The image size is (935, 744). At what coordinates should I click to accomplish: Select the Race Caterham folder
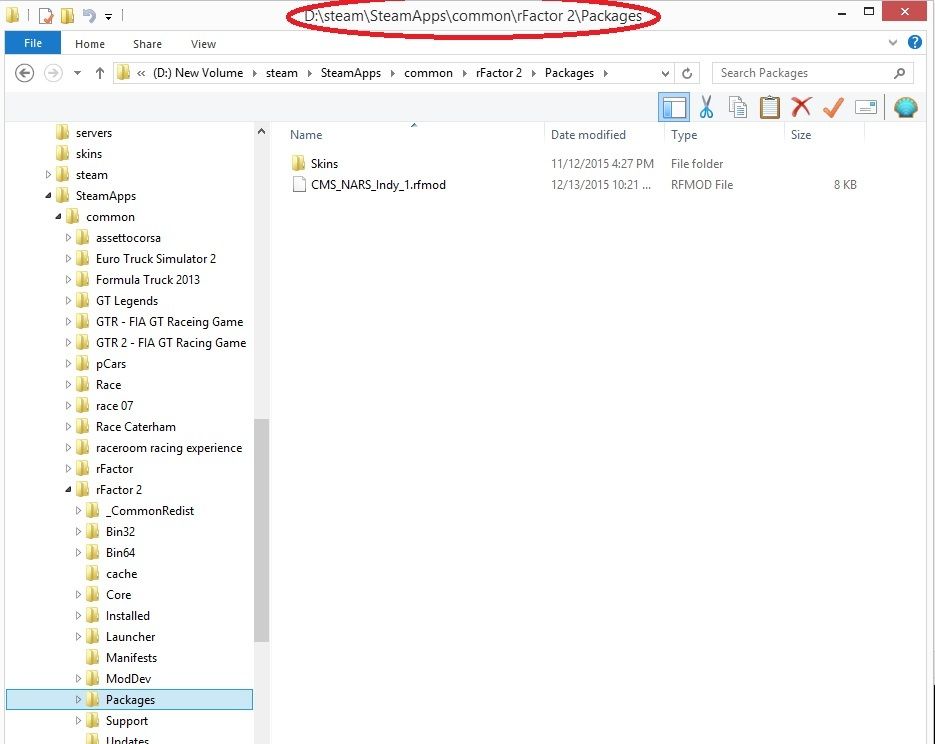(x=135, y=427)
